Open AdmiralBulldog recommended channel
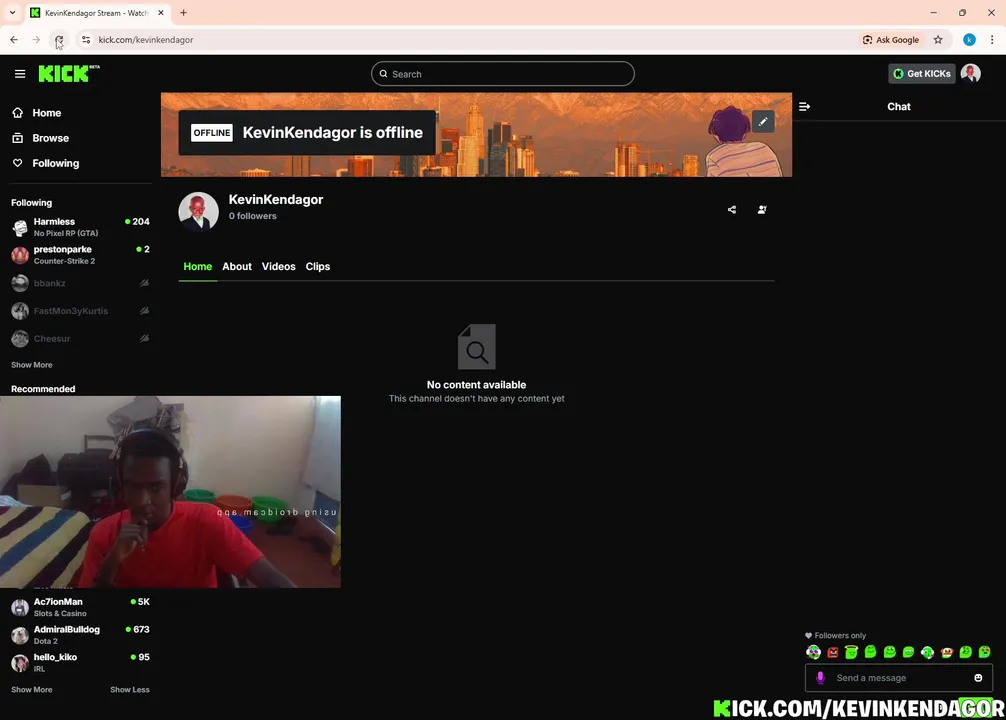 point(80,635)
